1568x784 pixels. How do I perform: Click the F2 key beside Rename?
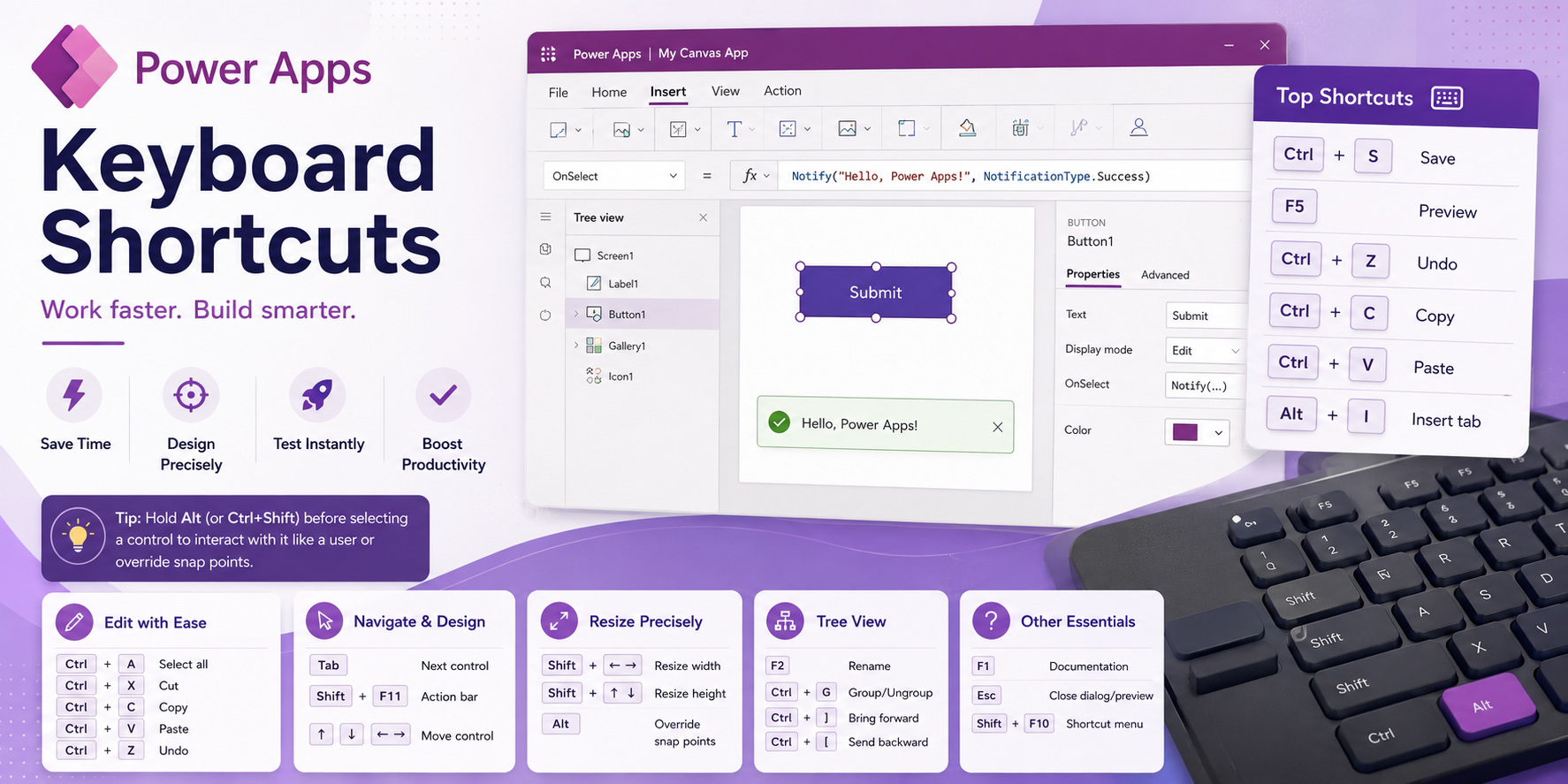point(777,666)
